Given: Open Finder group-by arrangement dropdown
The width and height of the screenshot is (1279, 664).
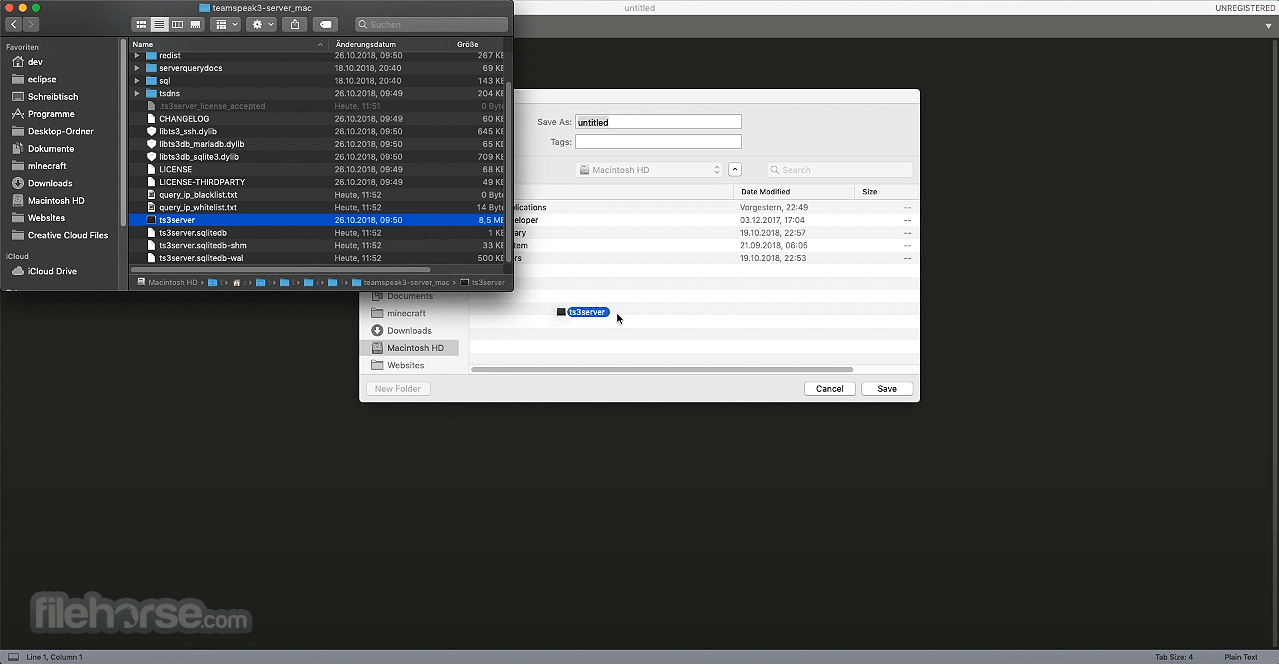Looking at the screenshot, I should [x=227, y=24].
